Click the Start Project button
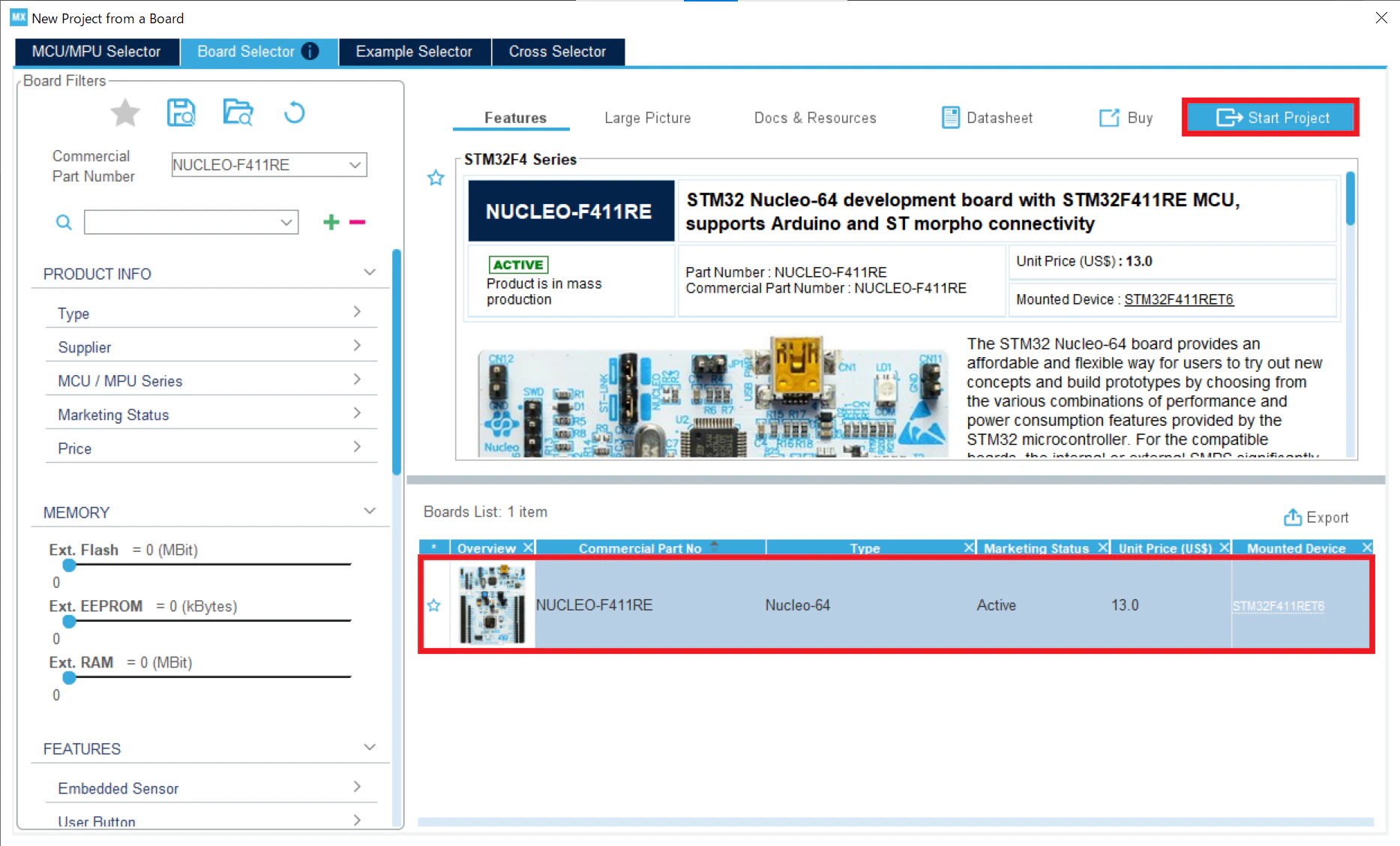Image resolution: width=1400 pixels, height=846 pixels. click(x=1271, y=118)
